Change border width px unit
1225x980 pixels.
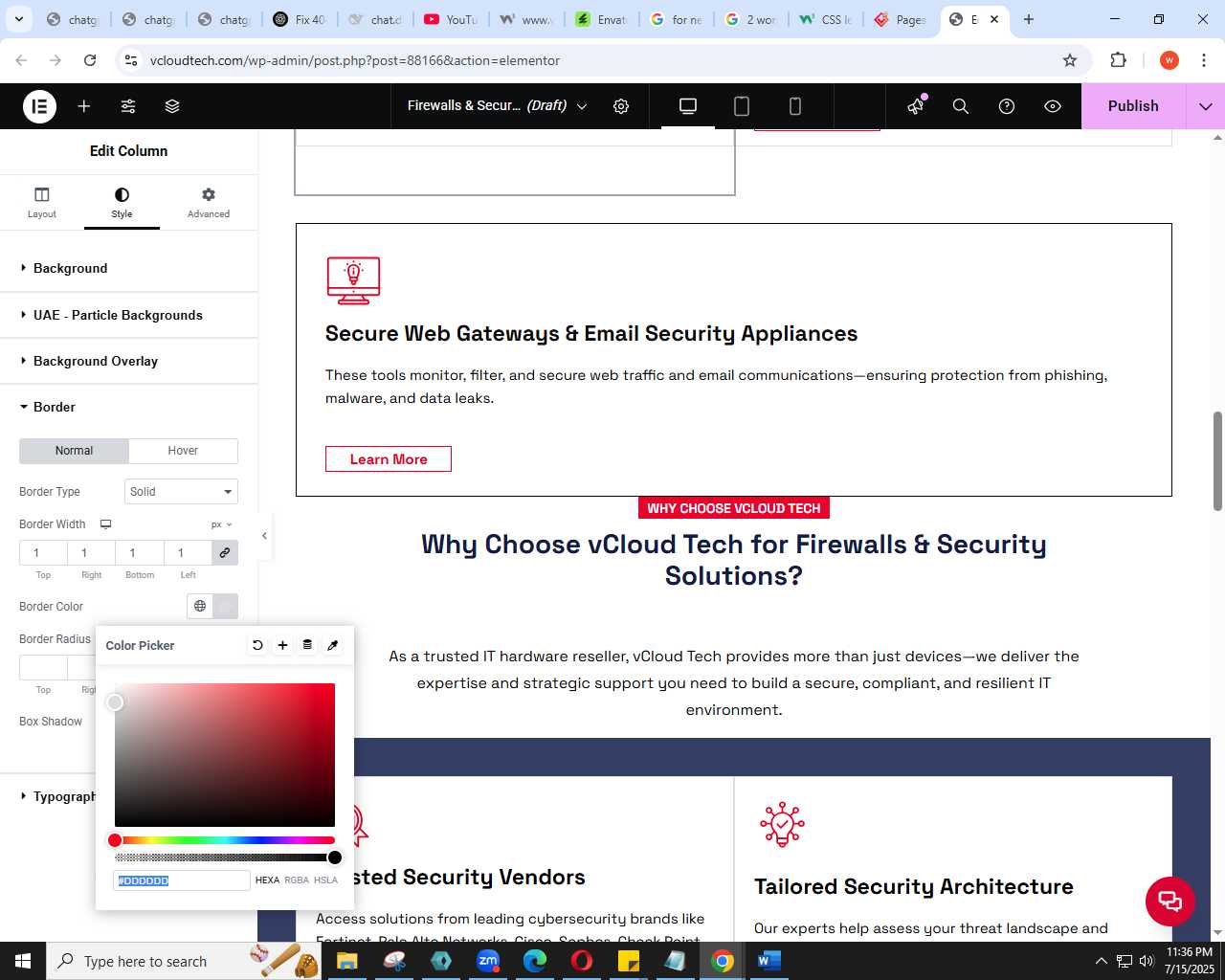(x=221, y=524)
